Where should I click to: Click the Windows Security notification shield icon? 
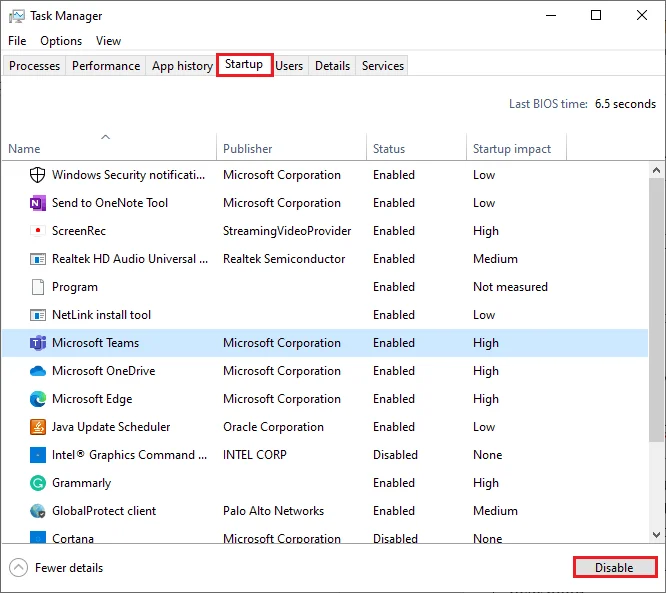pos(37,175)
